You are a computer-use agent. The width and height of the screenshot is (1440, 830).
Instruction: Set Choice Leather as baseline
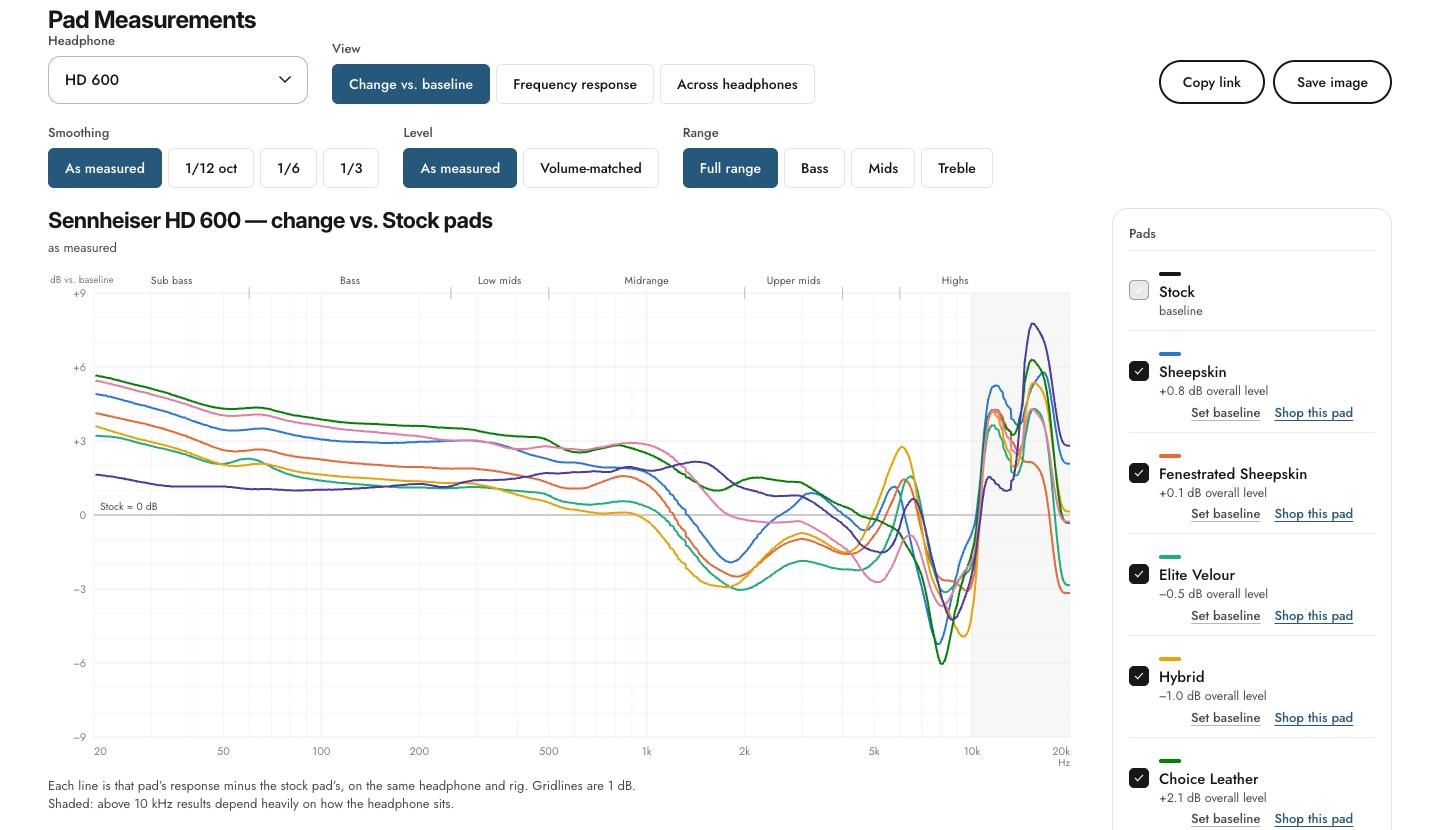pos(1225,819)
